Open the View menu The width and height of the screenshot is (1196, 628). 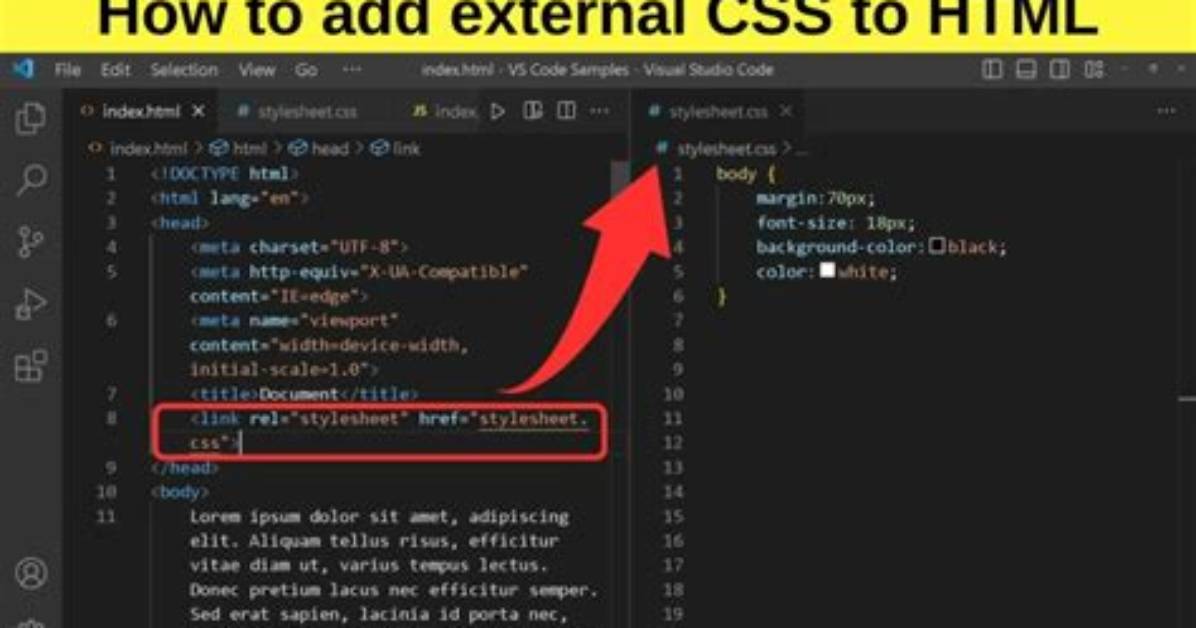point(256,70)
